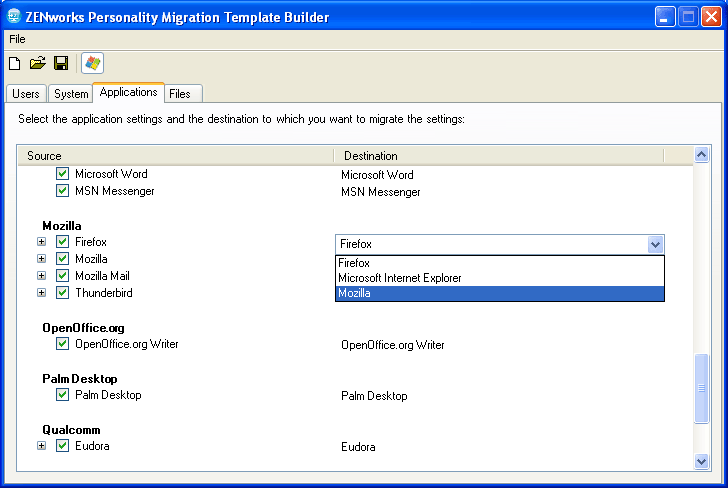The image size is (728, 488).
Task: Choose Microsoft Internet Explorer from the list
Action: click(x=400, y=278)
